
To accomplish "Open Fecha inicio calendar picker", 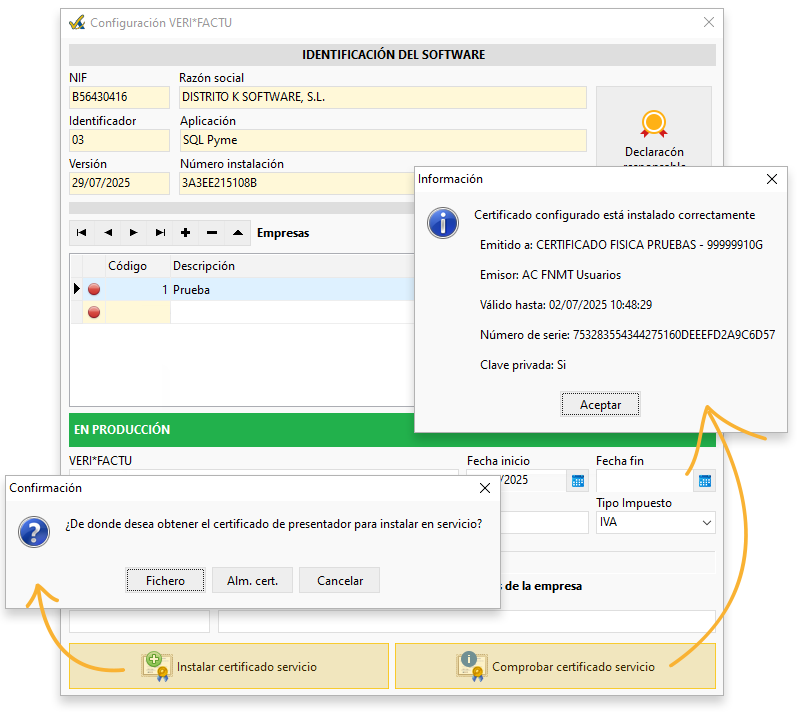I will (577, 481).
